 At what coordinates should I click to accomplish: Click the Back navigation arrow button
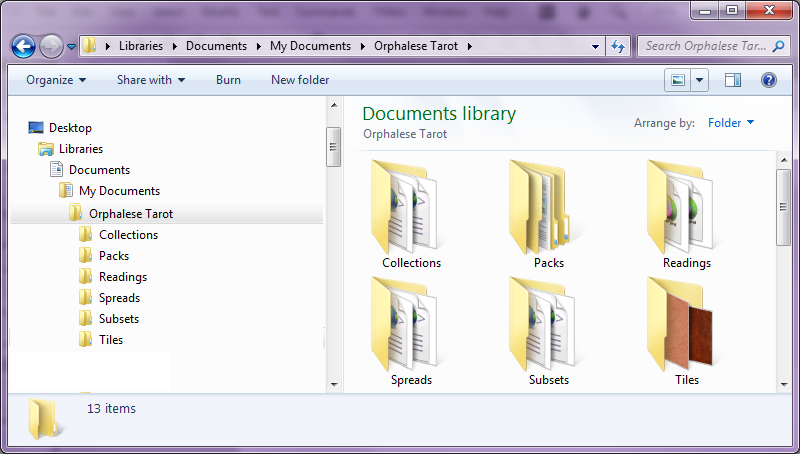[23, 47]
